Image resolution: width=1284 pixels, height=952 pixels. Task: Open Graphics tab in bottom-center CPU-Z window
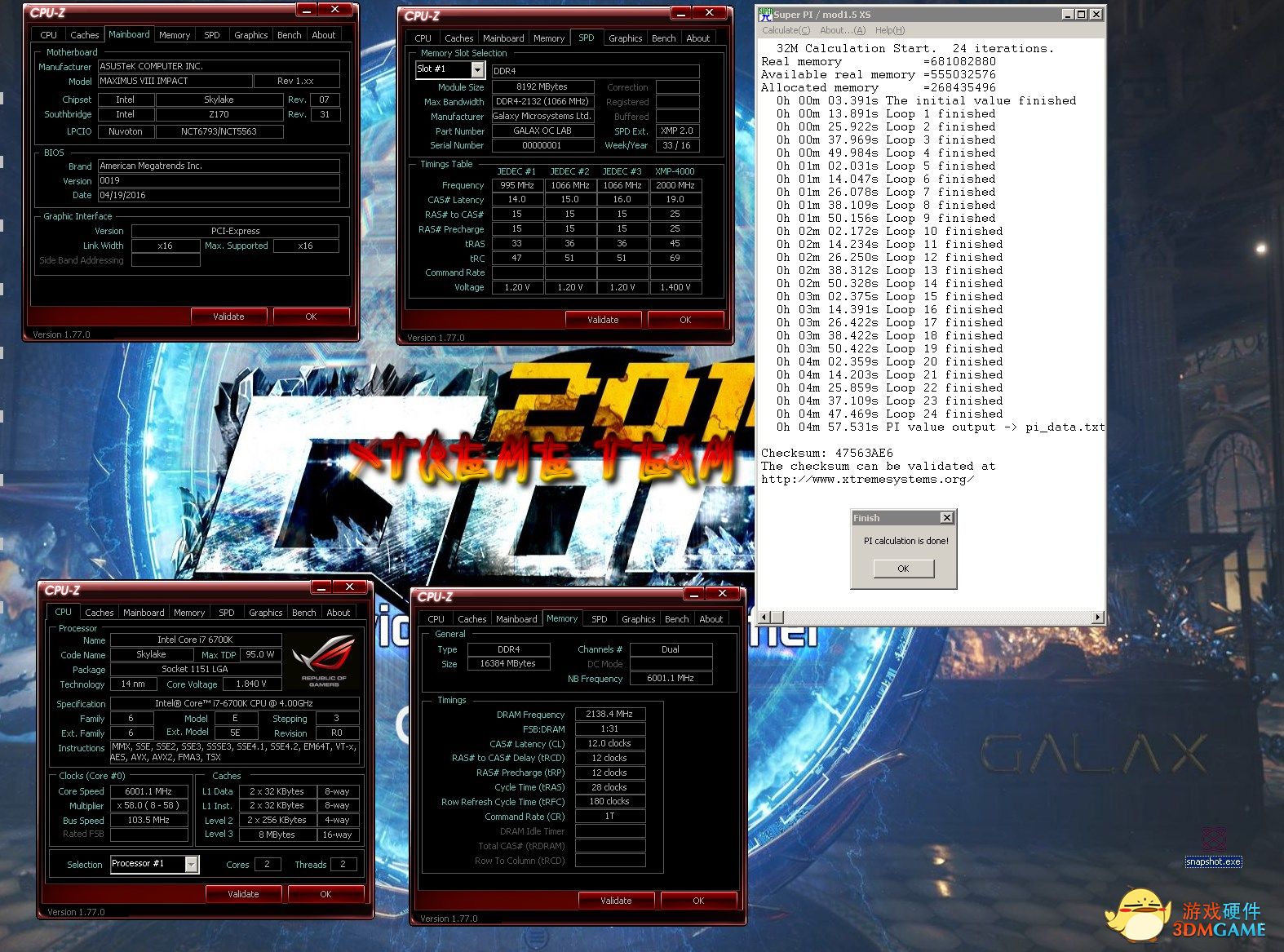639,619
